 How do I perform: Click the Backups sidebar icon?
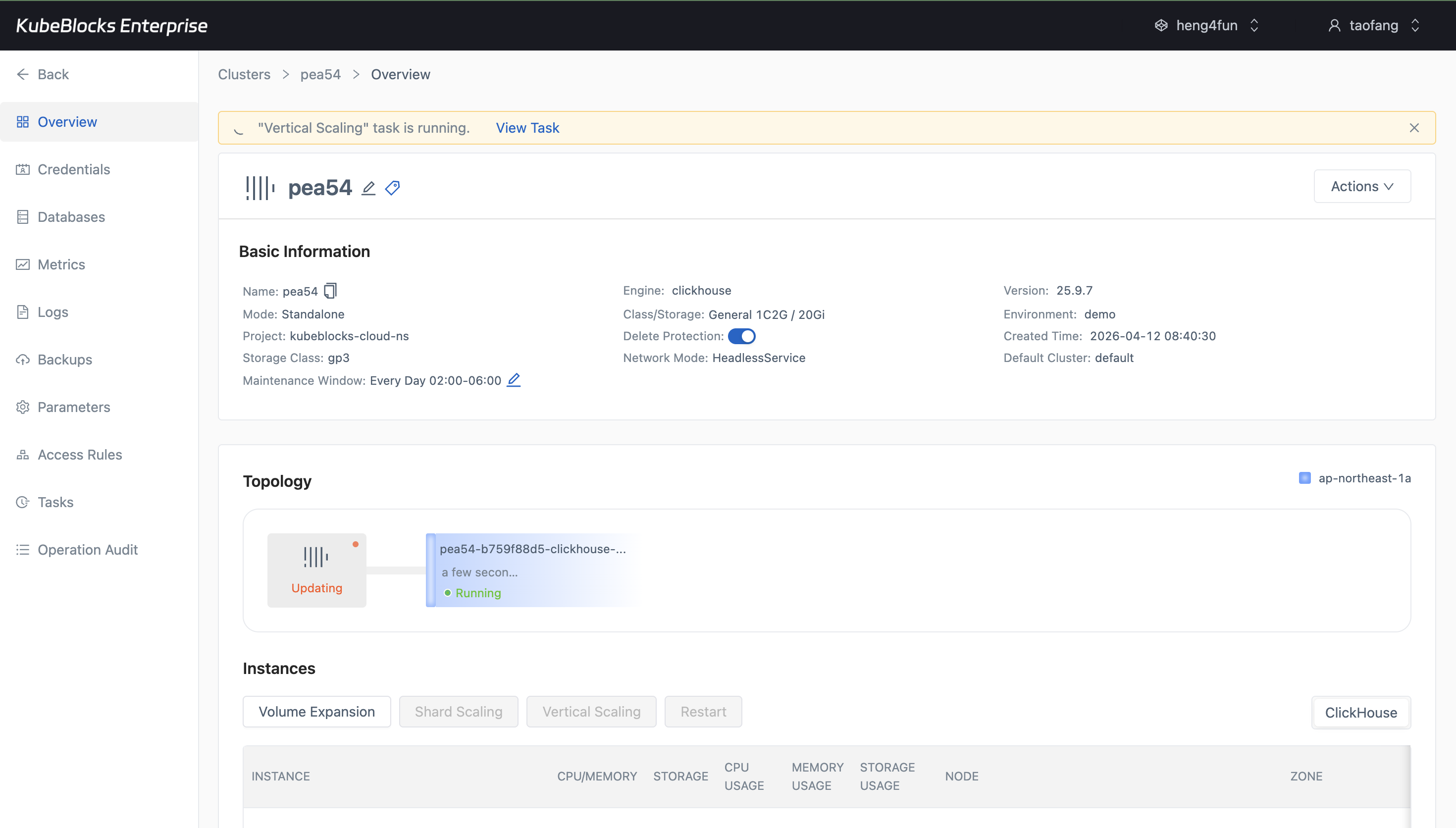coord(23,359)
